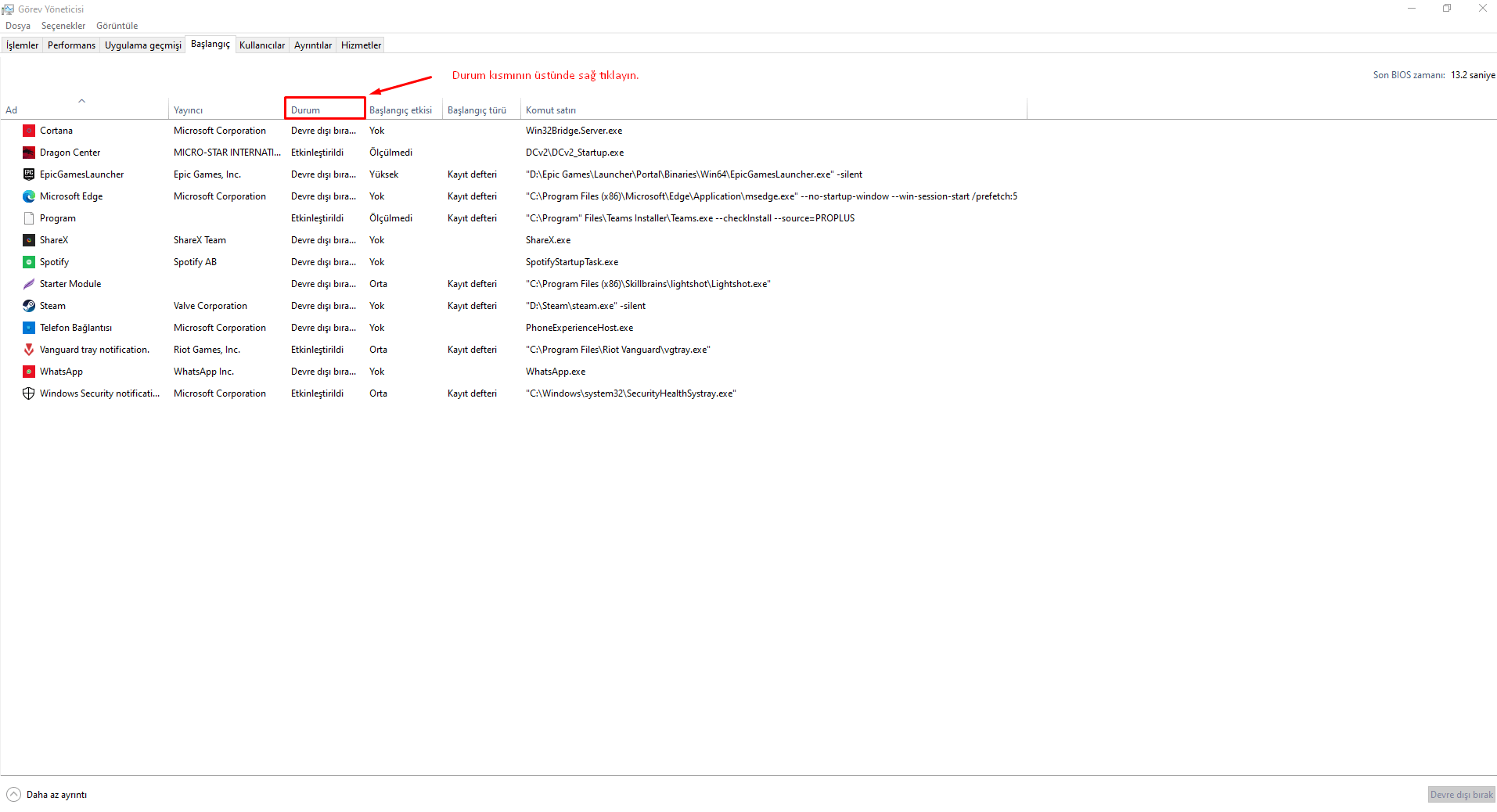Click the Win32Bridge.Server.exe command line
Screen dimensions: 1497x812
click(x=574, y=131)
